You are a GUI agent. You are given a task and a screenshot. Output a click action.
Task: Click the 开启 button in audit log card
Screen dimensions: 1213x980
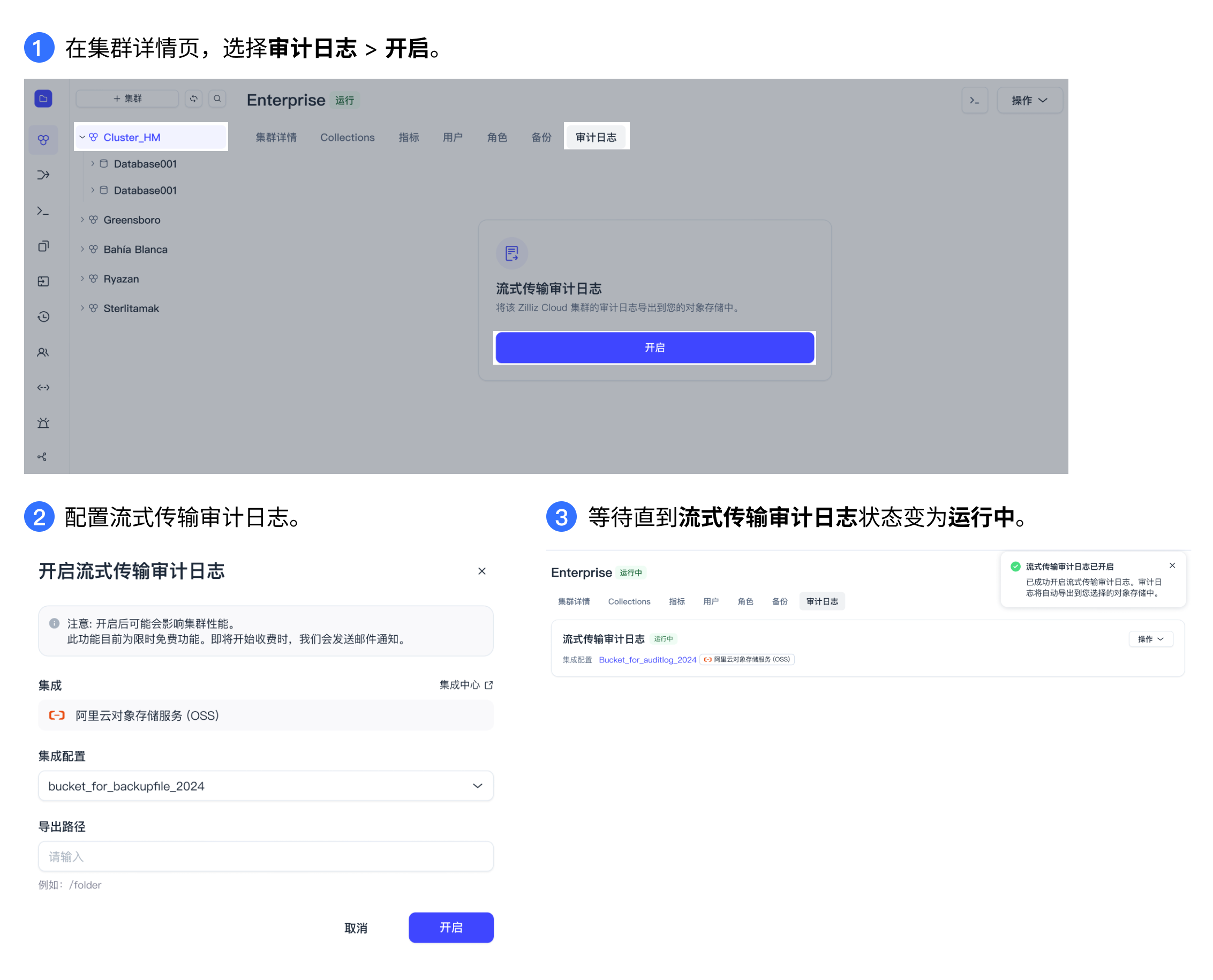(x=655, y=348)
